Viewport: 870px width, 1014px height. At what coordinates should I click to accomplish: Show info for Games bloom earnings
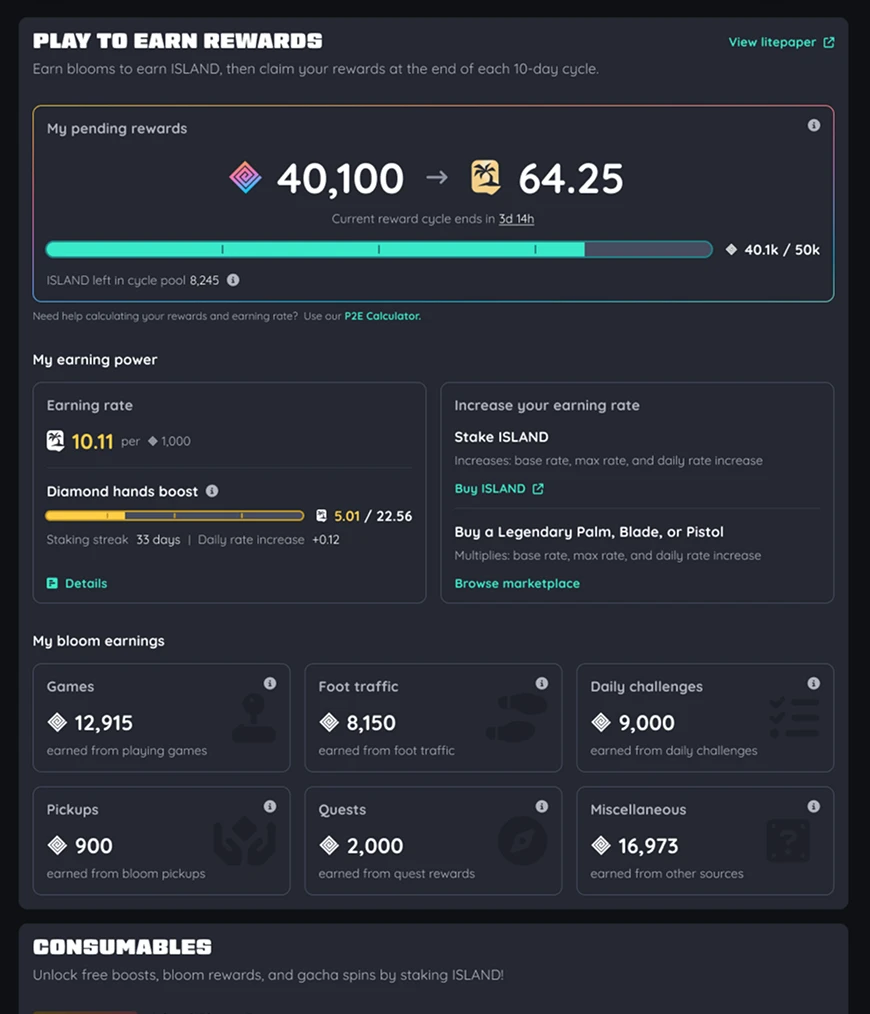pos(270,684)
